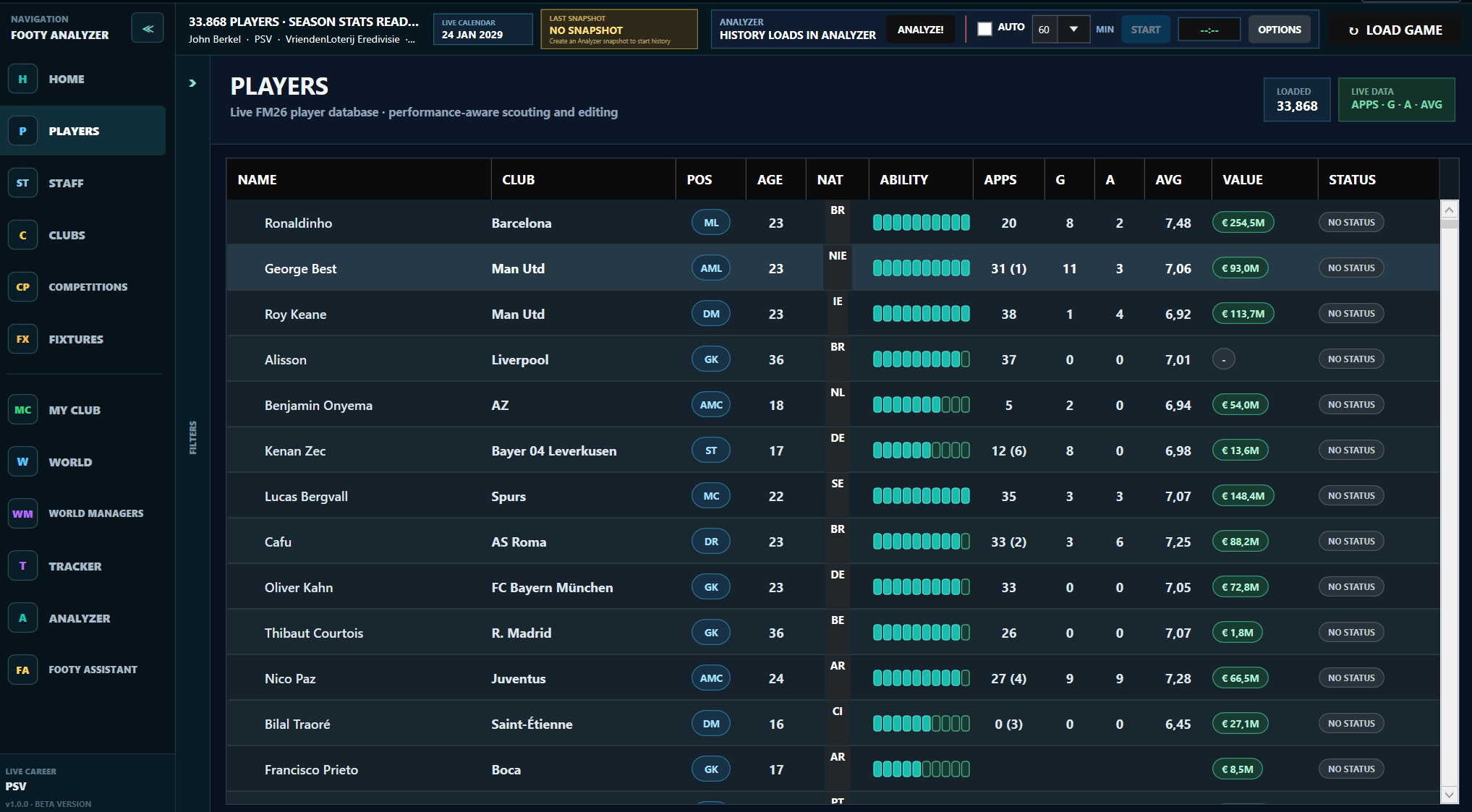Click the Competitions 'CP' icon
Image resolution: width=1472 pixels, height=812 pixels.
tap(22, 287)
